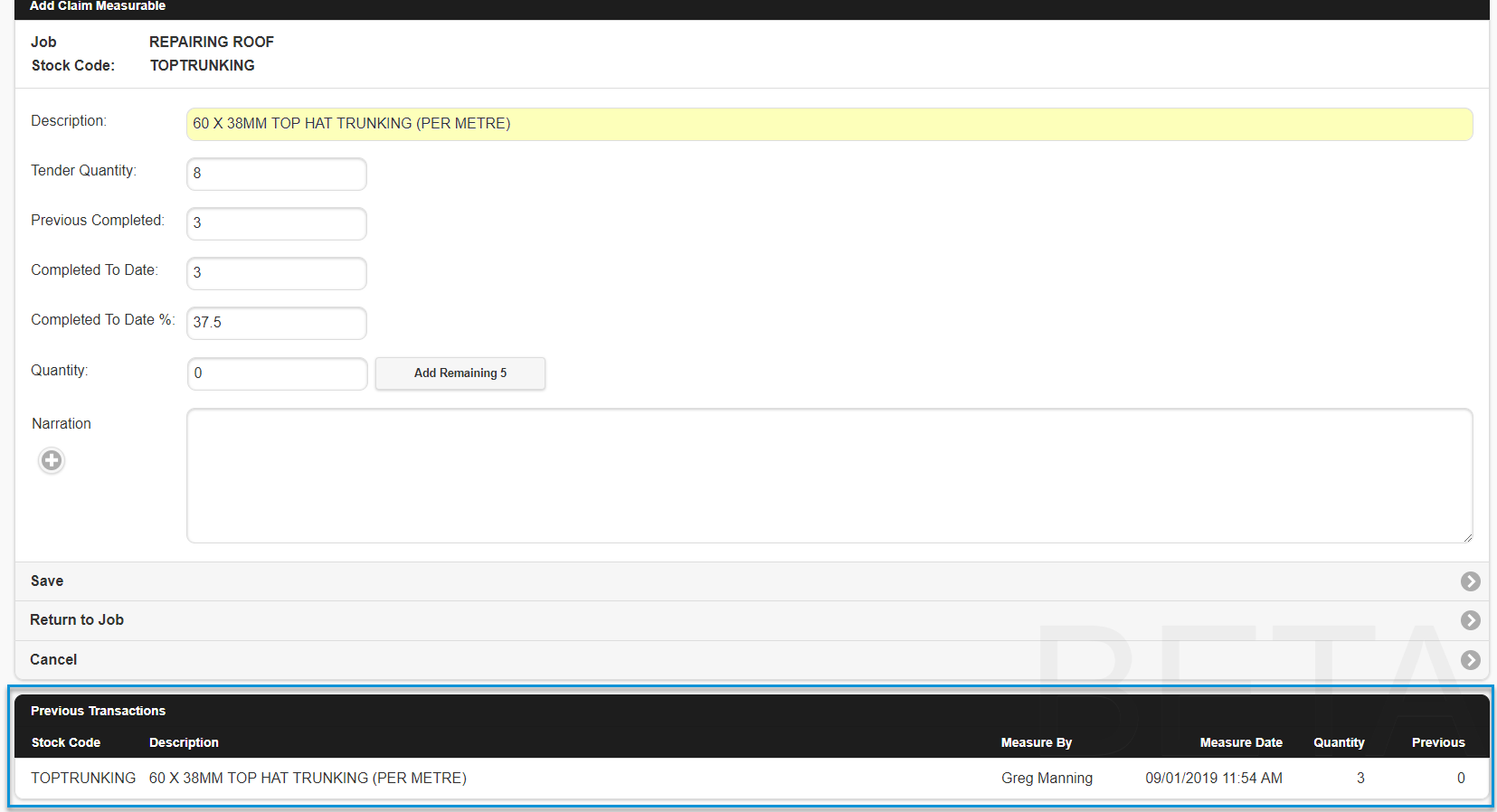Select Return to Job
The width and height of the screenshot is (1497, 812).
(752, 620)
